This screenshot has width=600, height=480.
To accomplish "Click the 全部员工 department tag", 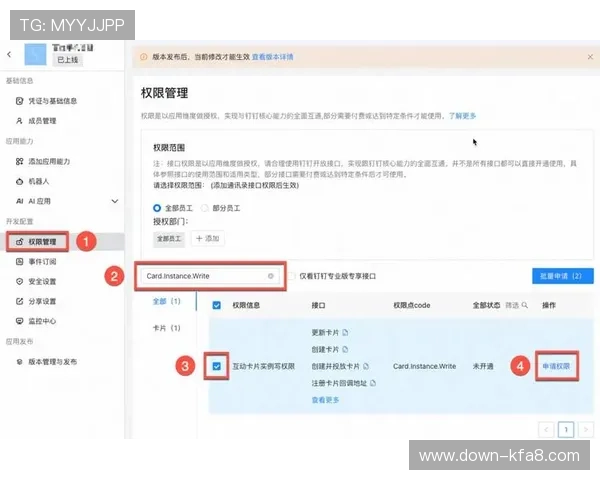I will tap(169, 238).
